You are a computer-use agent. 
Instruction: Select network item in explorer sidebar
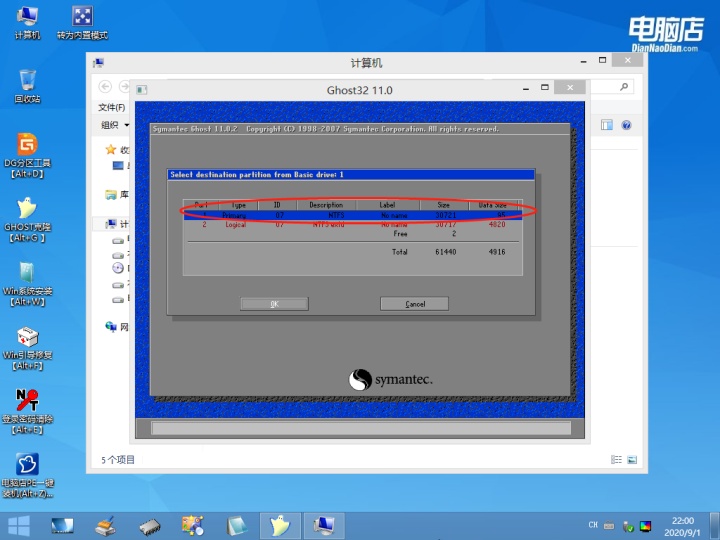pos(117,327)
